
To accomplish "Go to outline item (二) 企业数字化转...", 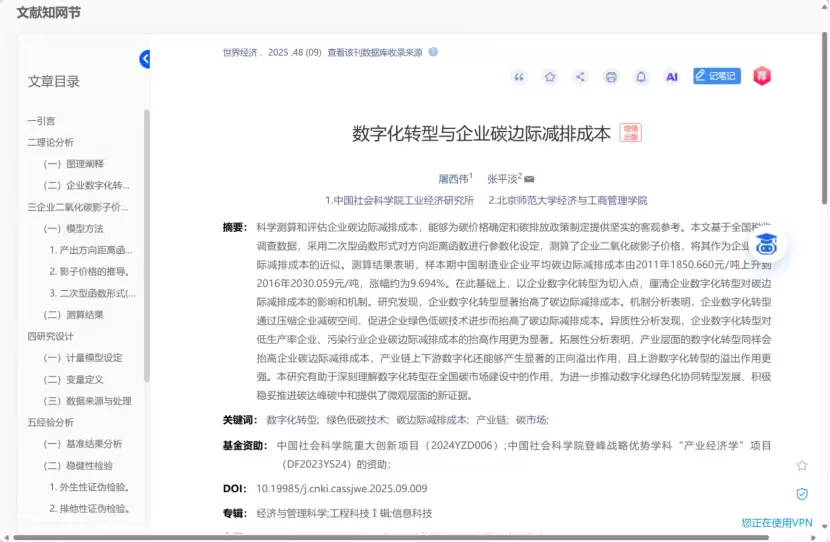I will pyautogui.click(x=86, y=185).
